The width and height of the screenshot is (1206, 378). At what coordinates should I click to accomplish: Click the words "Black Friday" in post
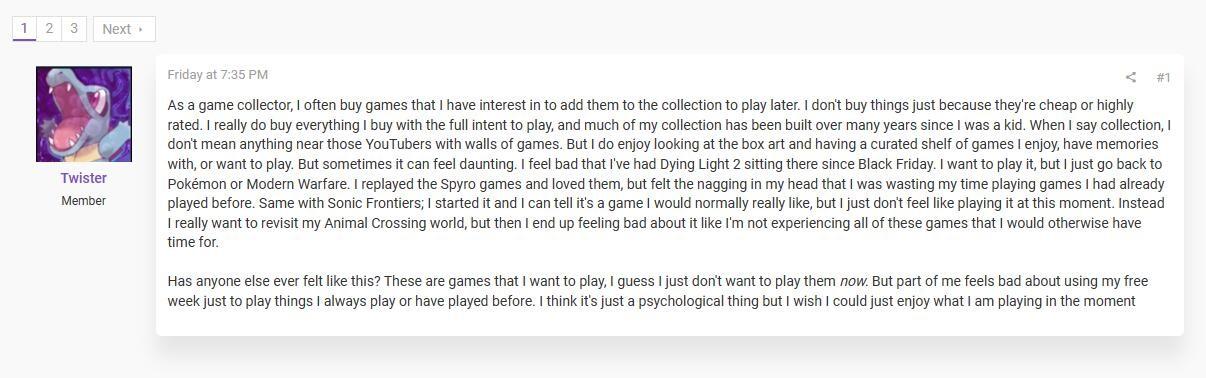pos(891,164)
